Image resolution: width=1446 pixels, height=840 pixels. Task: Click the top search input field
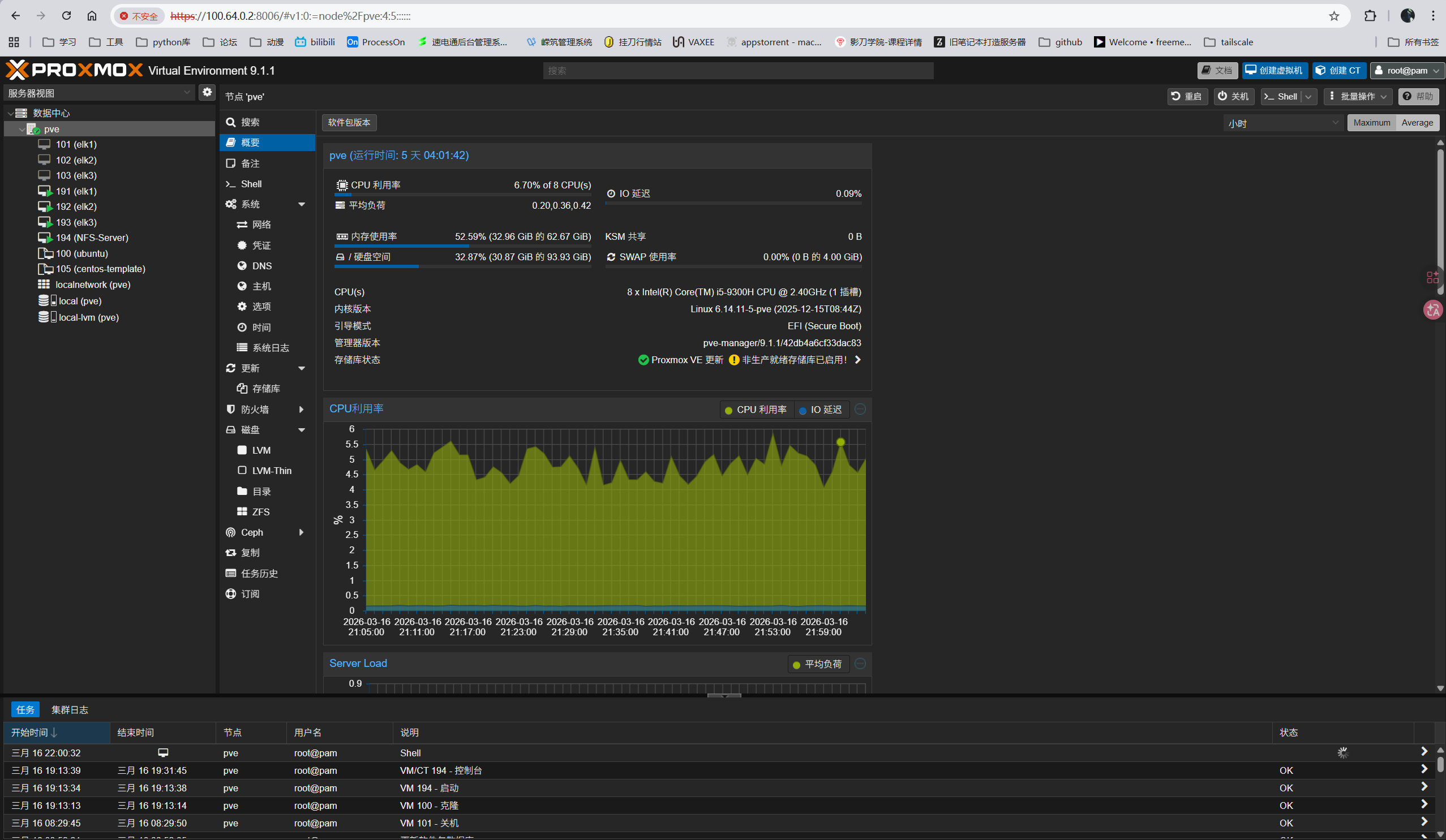point(737,71)
